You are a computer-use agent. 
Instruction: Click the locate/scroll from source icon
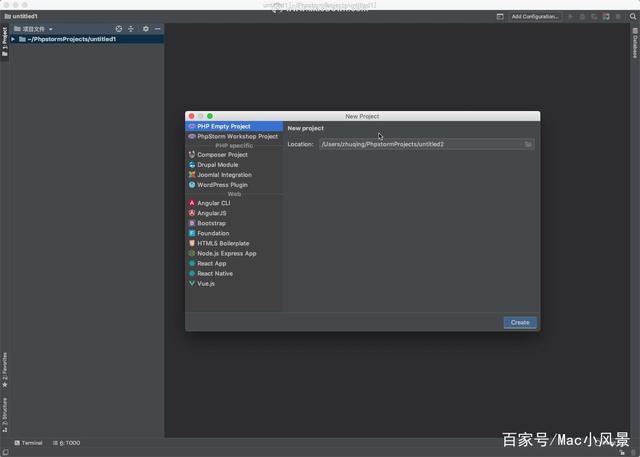click(119, 29)
